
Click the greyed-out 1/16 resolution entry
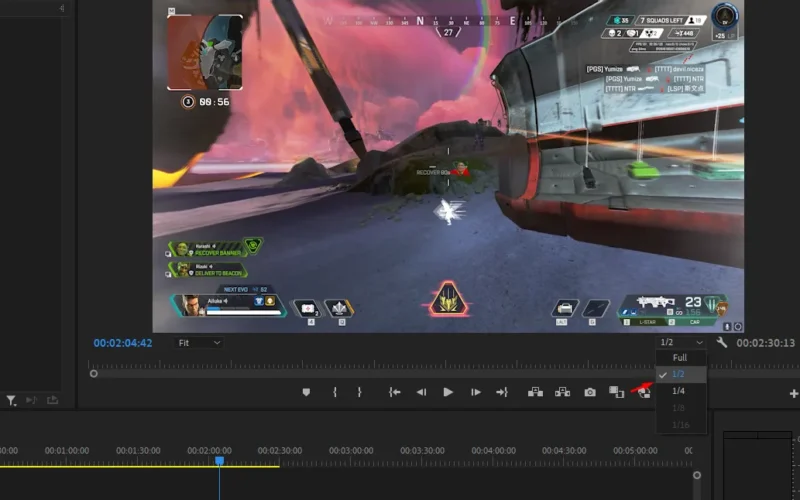(x=681, y=424)
